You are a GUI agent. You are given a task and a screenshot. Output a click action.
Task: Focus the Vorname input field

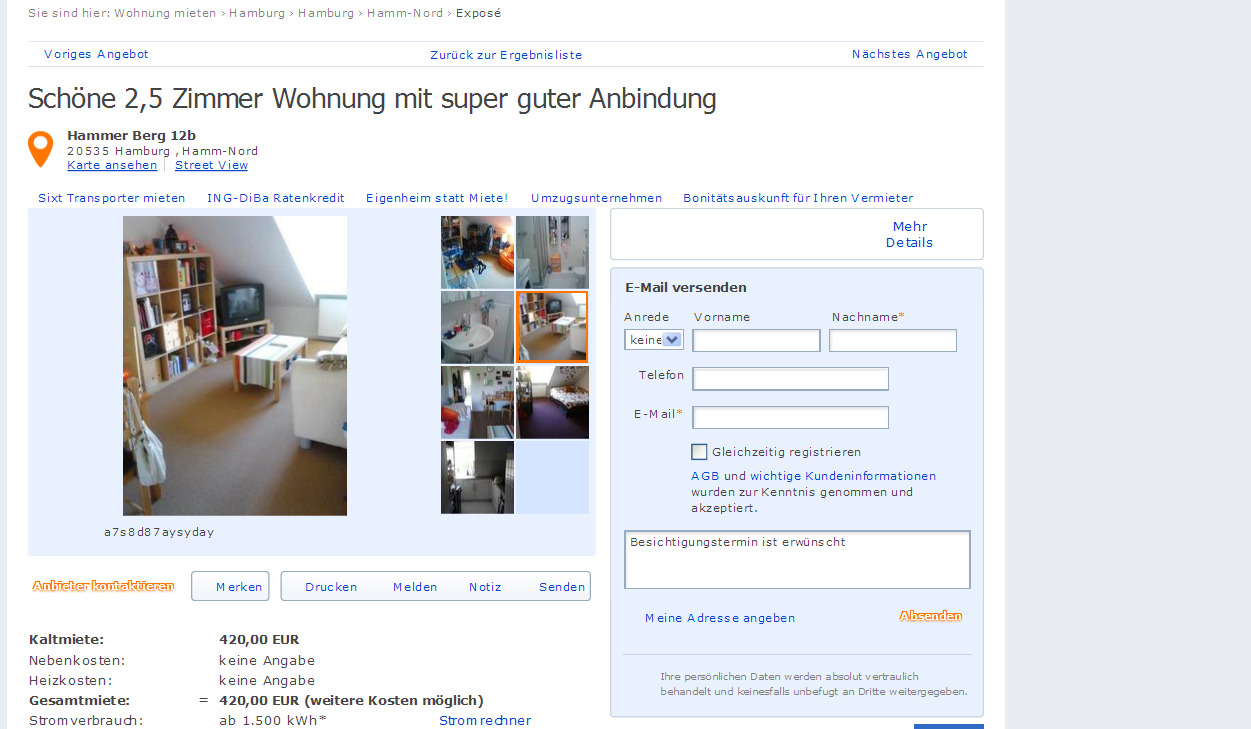(x=756, y=341)
